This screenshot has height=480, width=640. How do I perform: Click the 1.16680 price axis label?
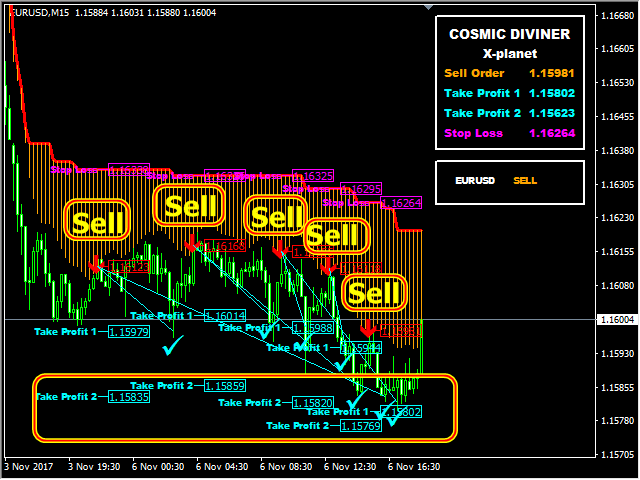[x=618, y=16]
